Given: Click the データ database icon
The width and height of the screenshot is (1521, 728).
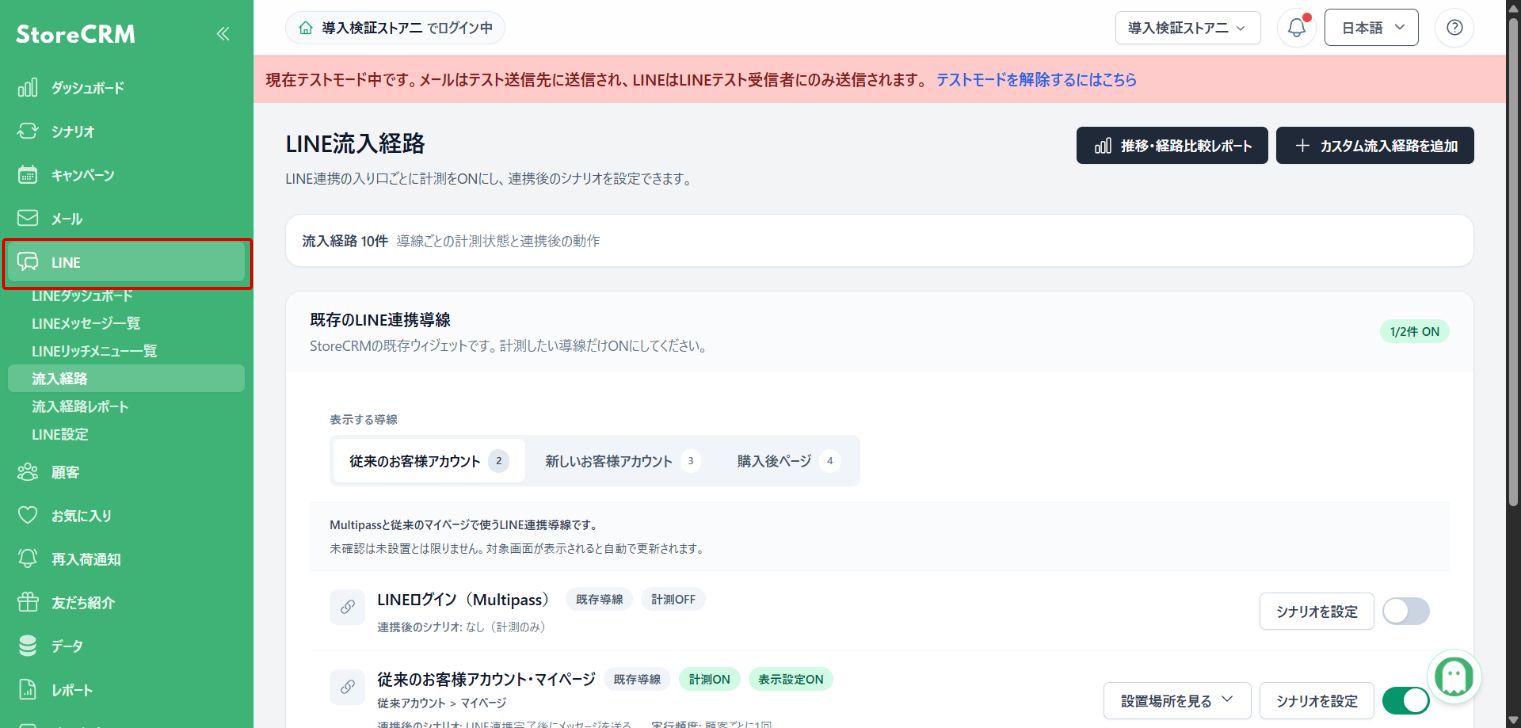Looking at the screenshot, I should coord(28,646).
